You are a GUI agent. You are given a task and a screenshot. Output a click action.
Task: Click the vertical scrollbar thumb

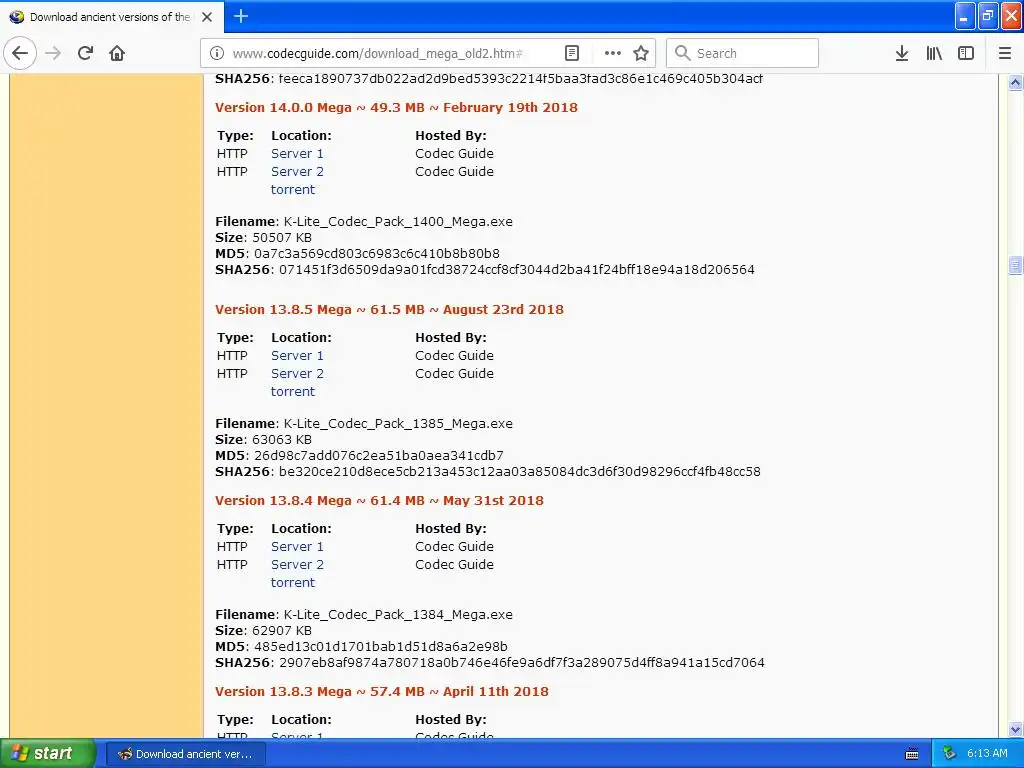1015,265
